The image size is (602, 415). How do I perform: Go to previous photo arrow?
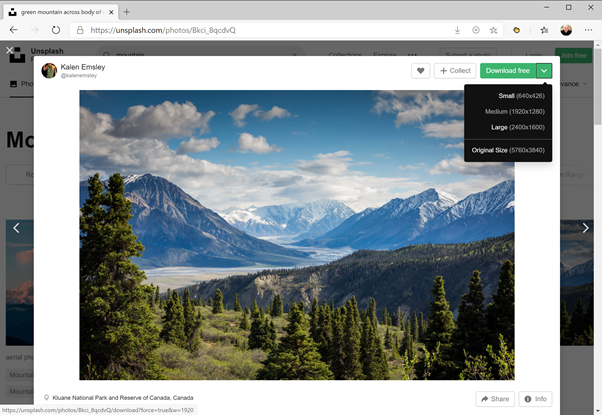(16, 228)
